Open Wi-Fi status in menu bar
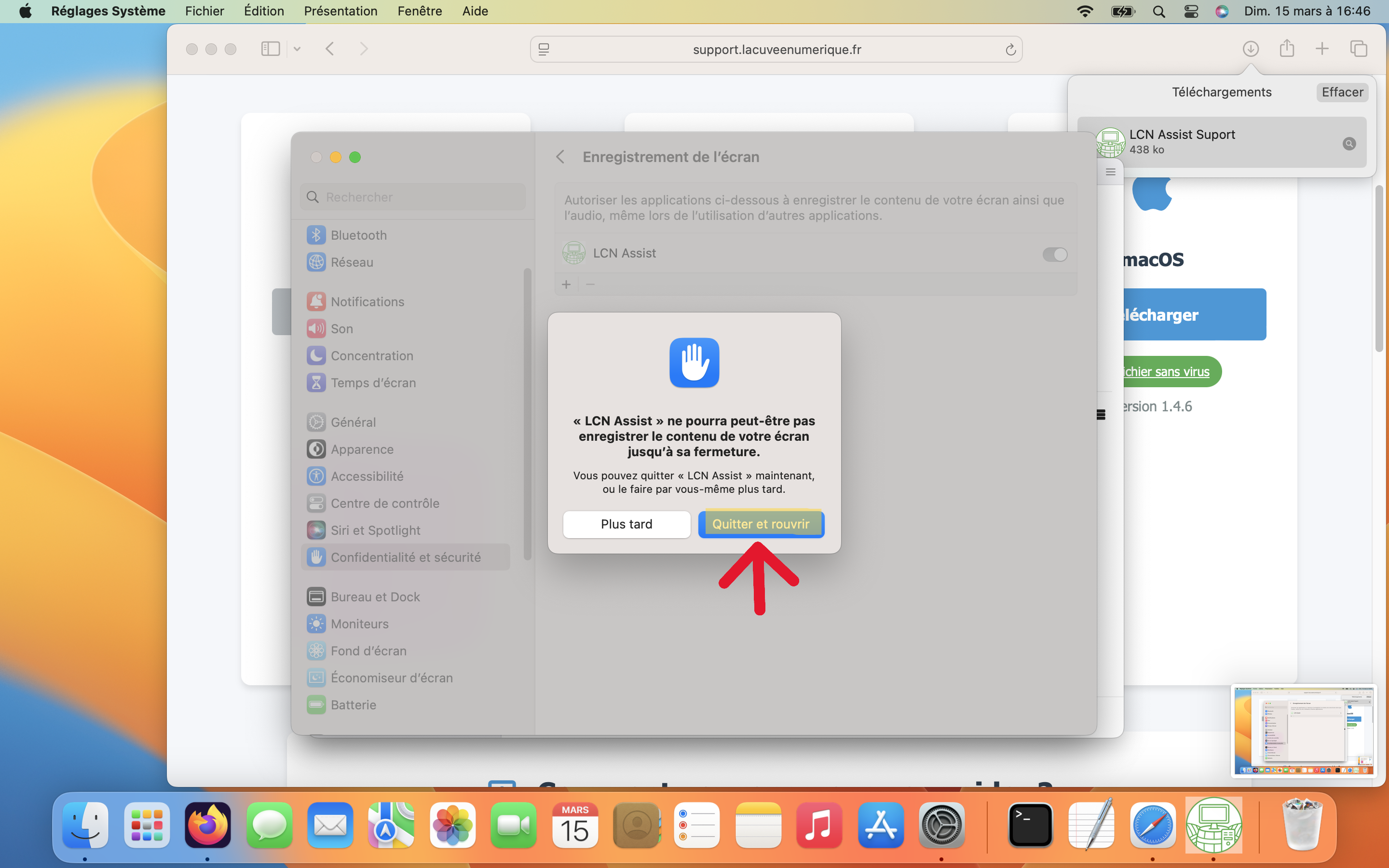 coord(1085,11)
